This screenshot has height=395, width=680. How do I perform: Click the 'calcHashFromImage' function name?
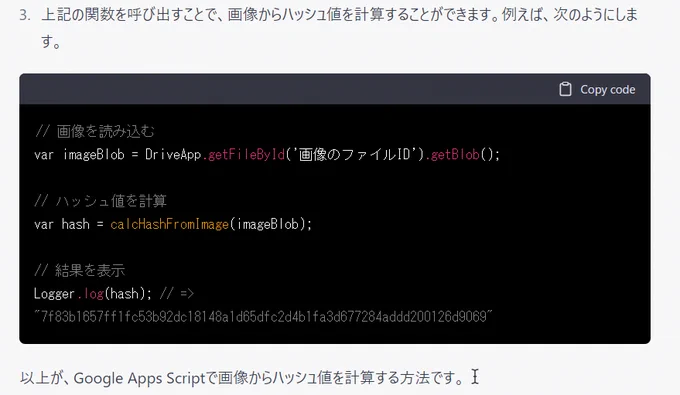tap(170, 224)
